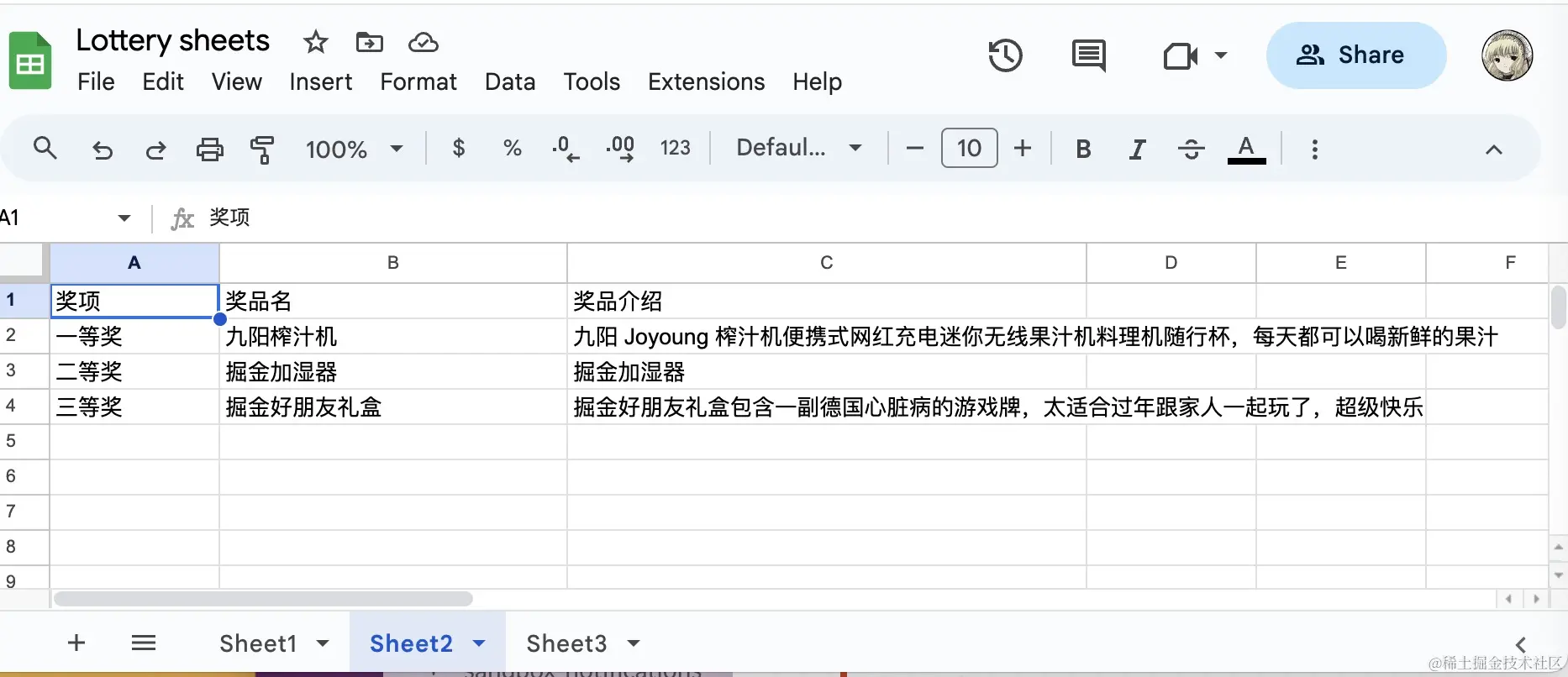Open the File menu
1568x677 pixels.
coord(96,81)
